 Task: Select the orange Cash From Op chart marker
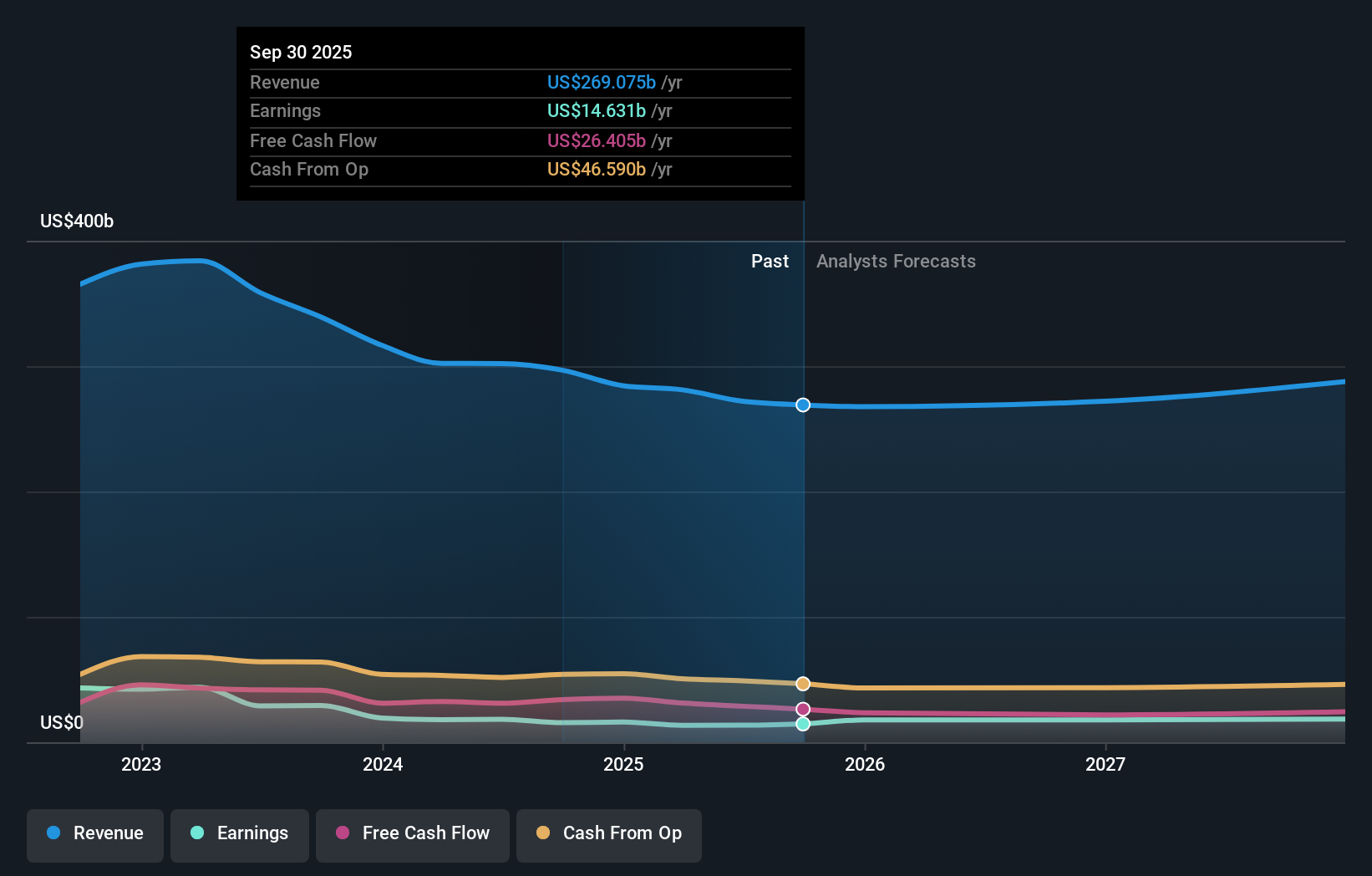click(803, 683)
